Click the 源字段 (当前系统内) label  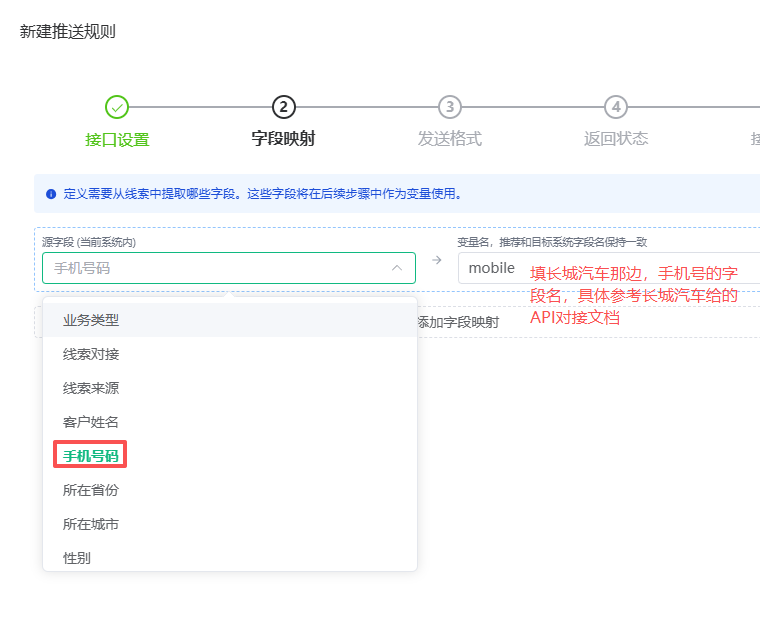tap(89, 242)
